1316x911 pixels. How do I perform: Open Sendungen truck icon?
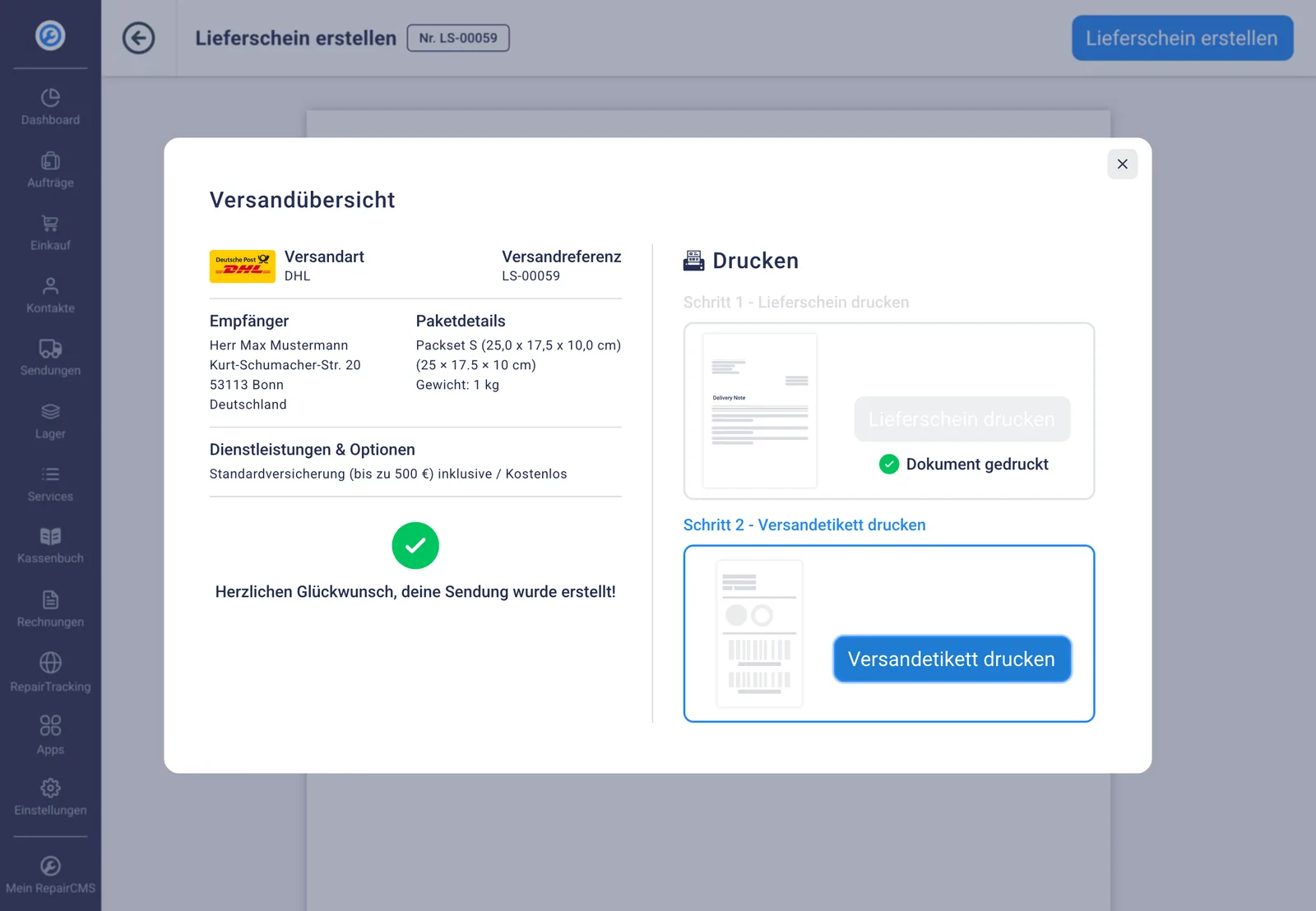point(50,349)
